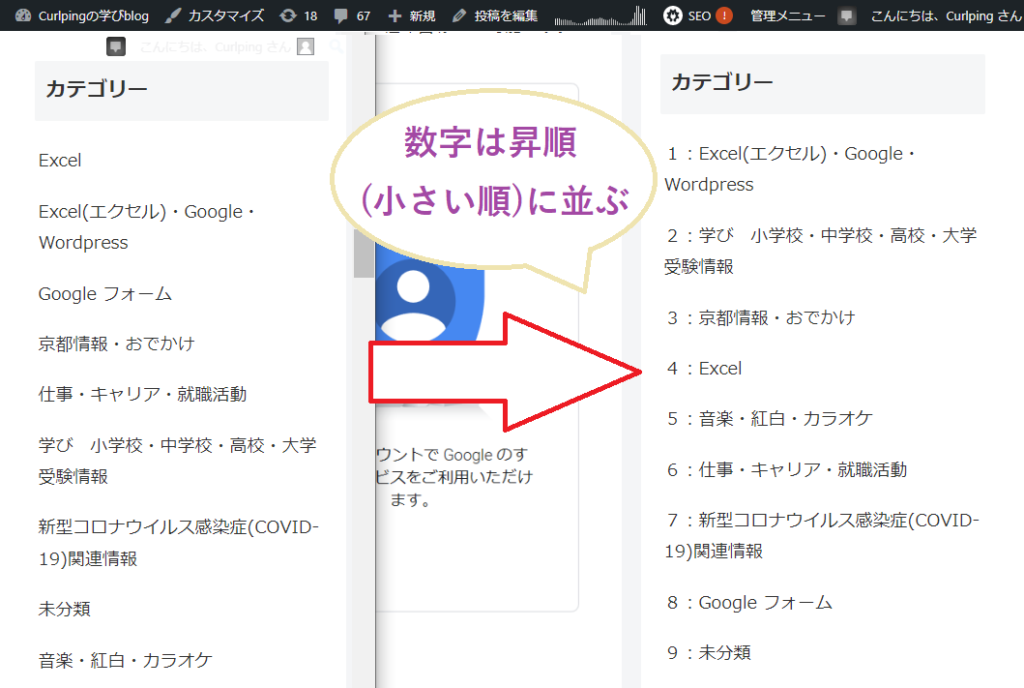The width and height of the screenshot is (1024, 688).
Task: Open 京都情報・おでかけ in left list
Action: click(116, 344)
